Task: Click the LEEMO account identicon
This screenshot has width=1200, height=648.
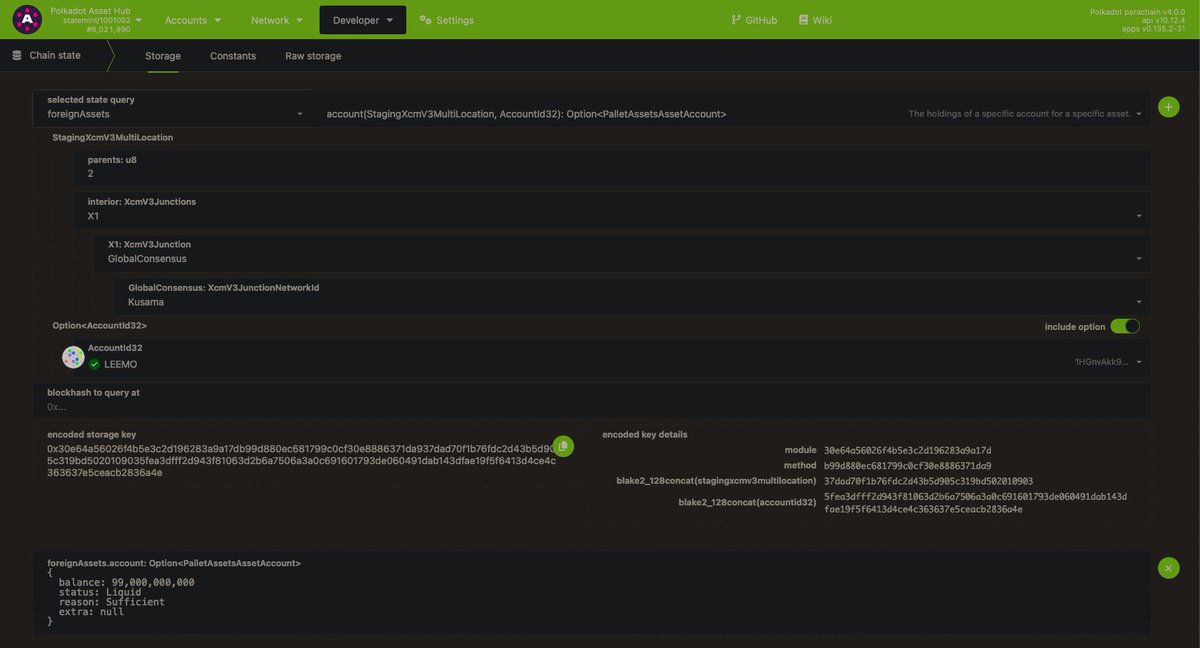Action: click(x=73, y=357)
